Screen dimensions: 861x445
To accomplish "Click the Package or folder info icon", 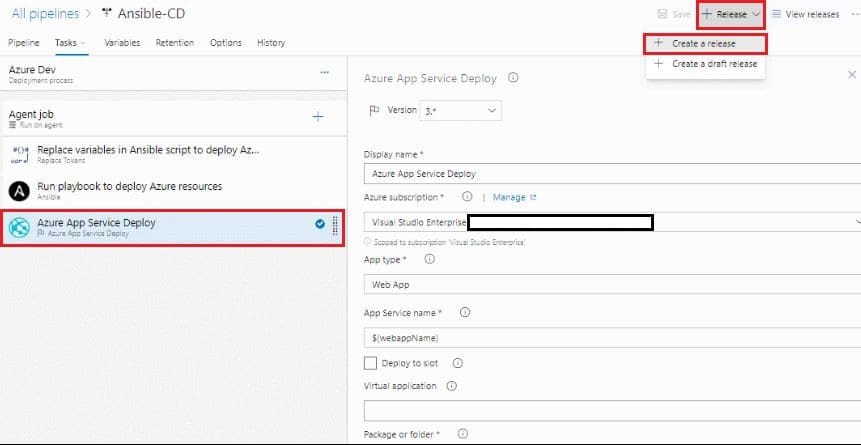I will coord(462,434).
